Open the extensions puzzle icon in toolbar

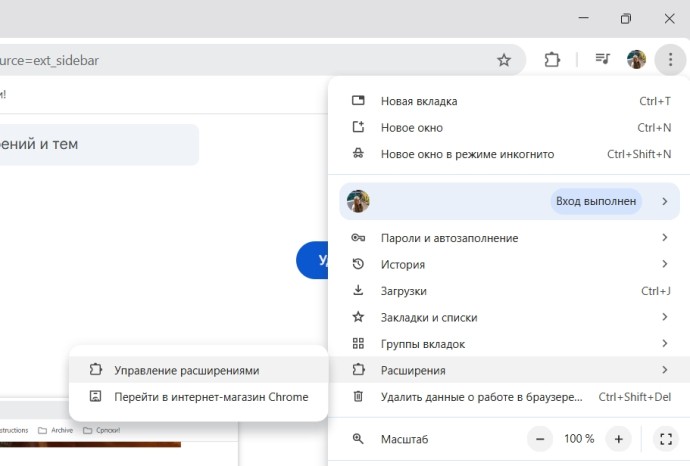pos(552,60)
